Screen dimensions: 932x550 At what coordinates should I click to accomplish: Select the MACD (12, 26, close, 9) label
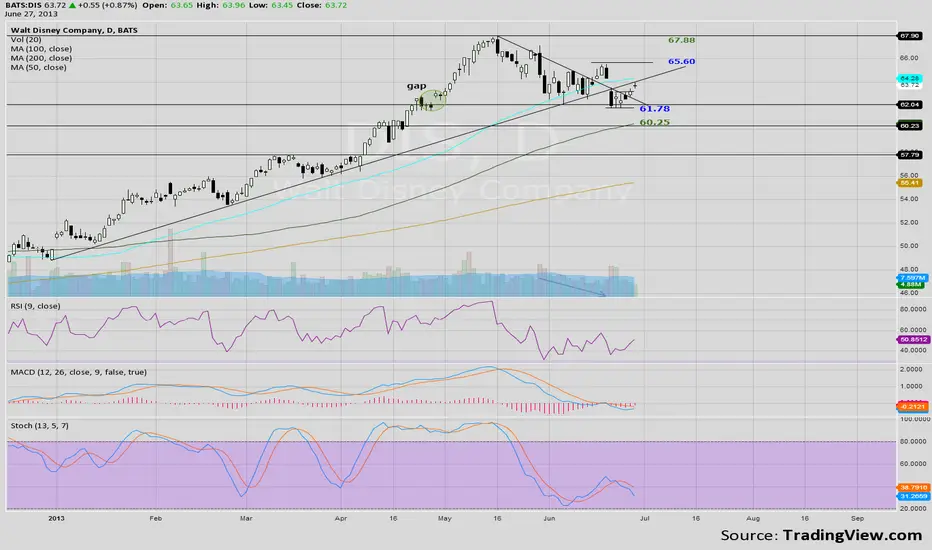78,372
